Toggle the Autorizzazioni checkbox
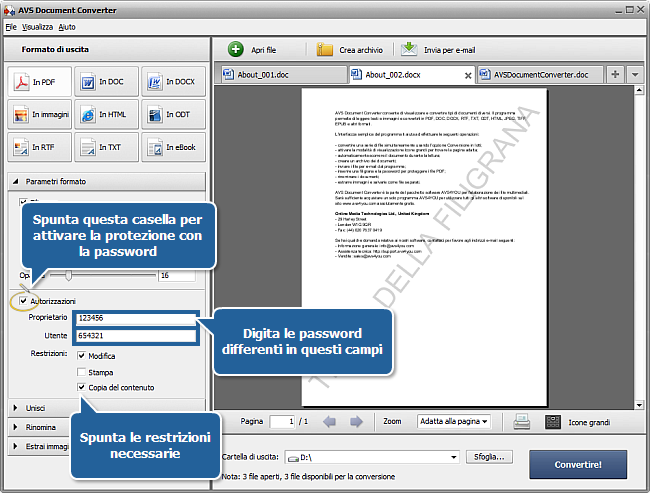The width and height of the screenshot is (650, 493). [x=24, y=301]
